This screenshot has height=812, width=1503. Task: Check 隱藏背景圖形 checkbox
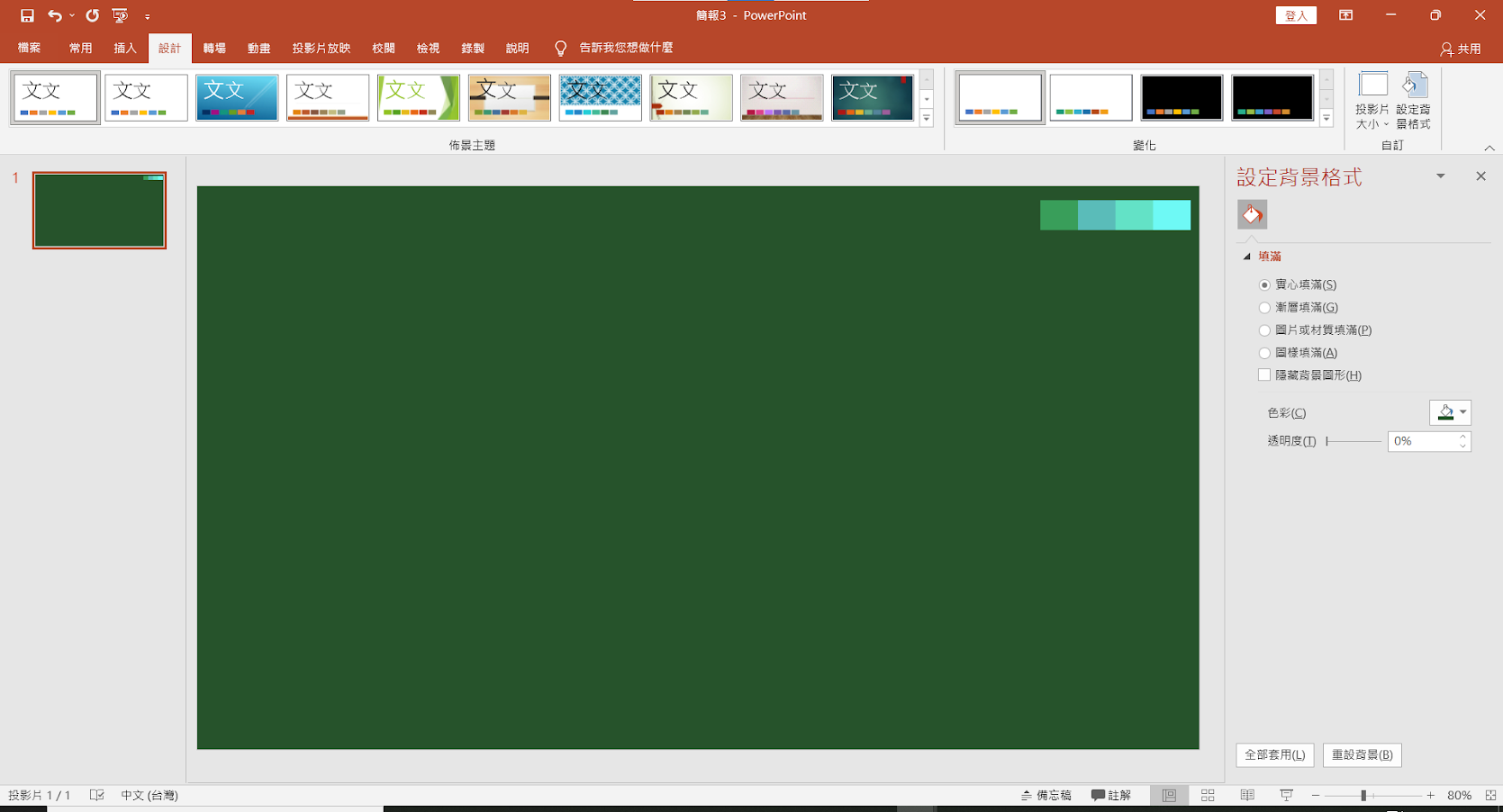point(1264,375)
